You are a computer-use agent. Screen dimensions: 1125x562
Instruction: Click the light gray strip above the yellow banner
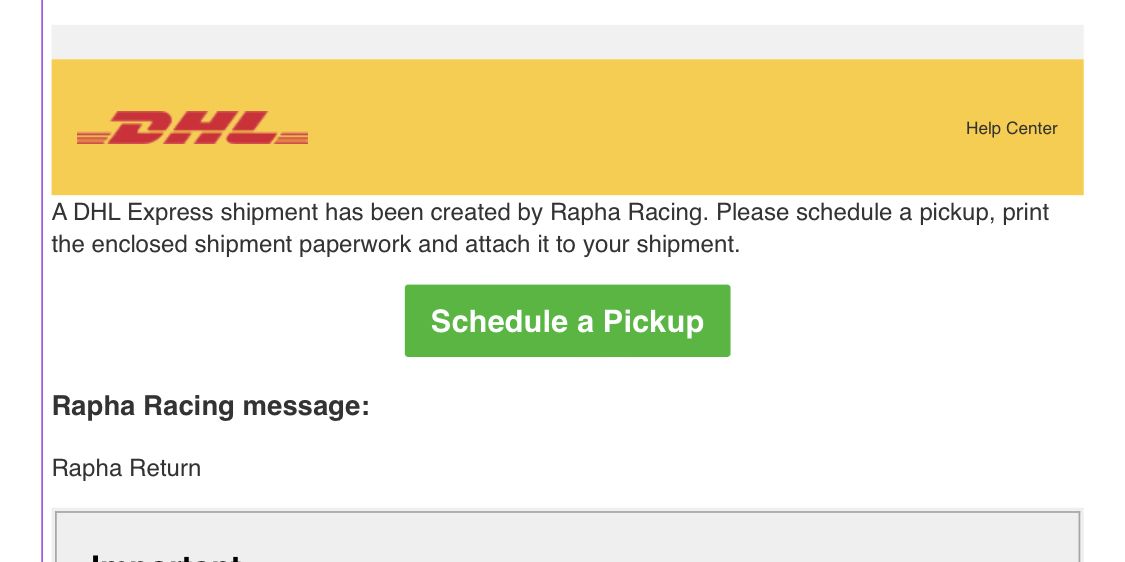coord(567,42)
